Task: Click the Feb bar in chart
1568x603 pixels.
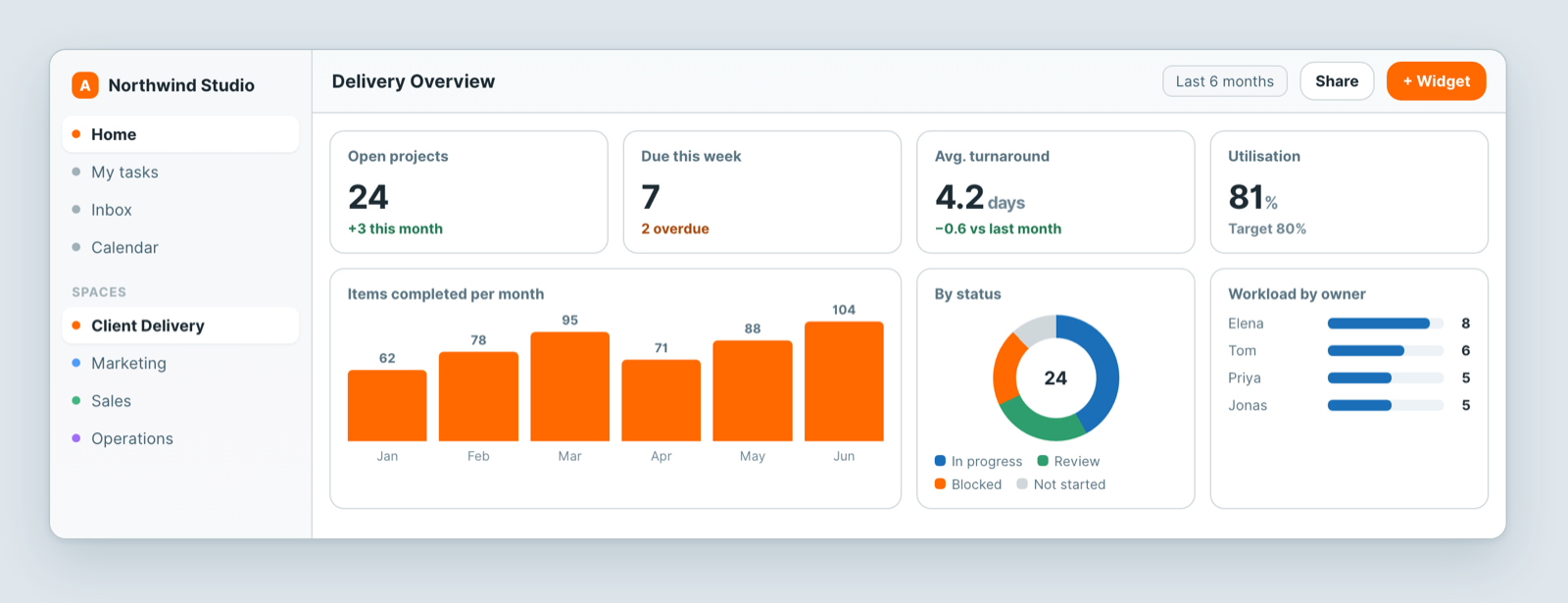Action: [x=478, y=396]
